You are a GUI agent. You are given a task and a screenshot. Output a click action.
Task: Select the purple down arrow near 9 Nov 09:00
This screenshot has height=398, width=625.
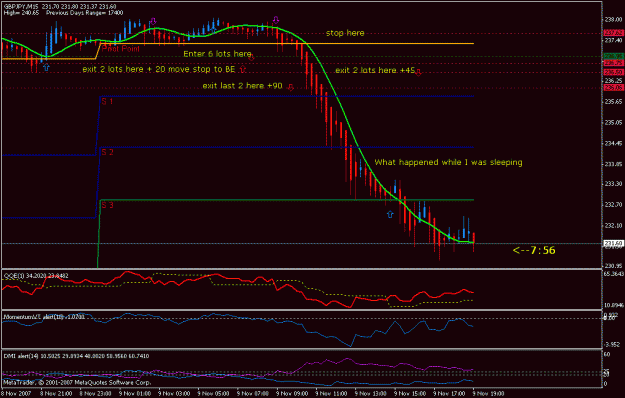276,20
